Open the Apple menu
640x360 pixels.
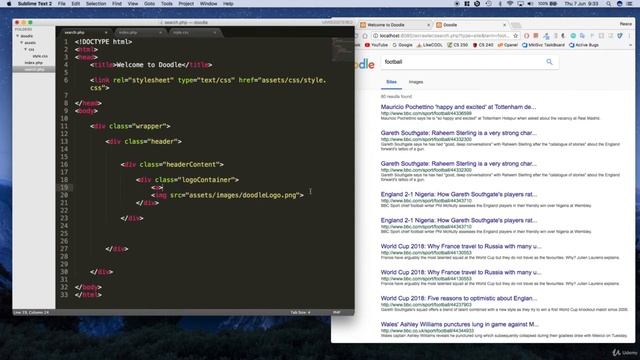(9, 4)
